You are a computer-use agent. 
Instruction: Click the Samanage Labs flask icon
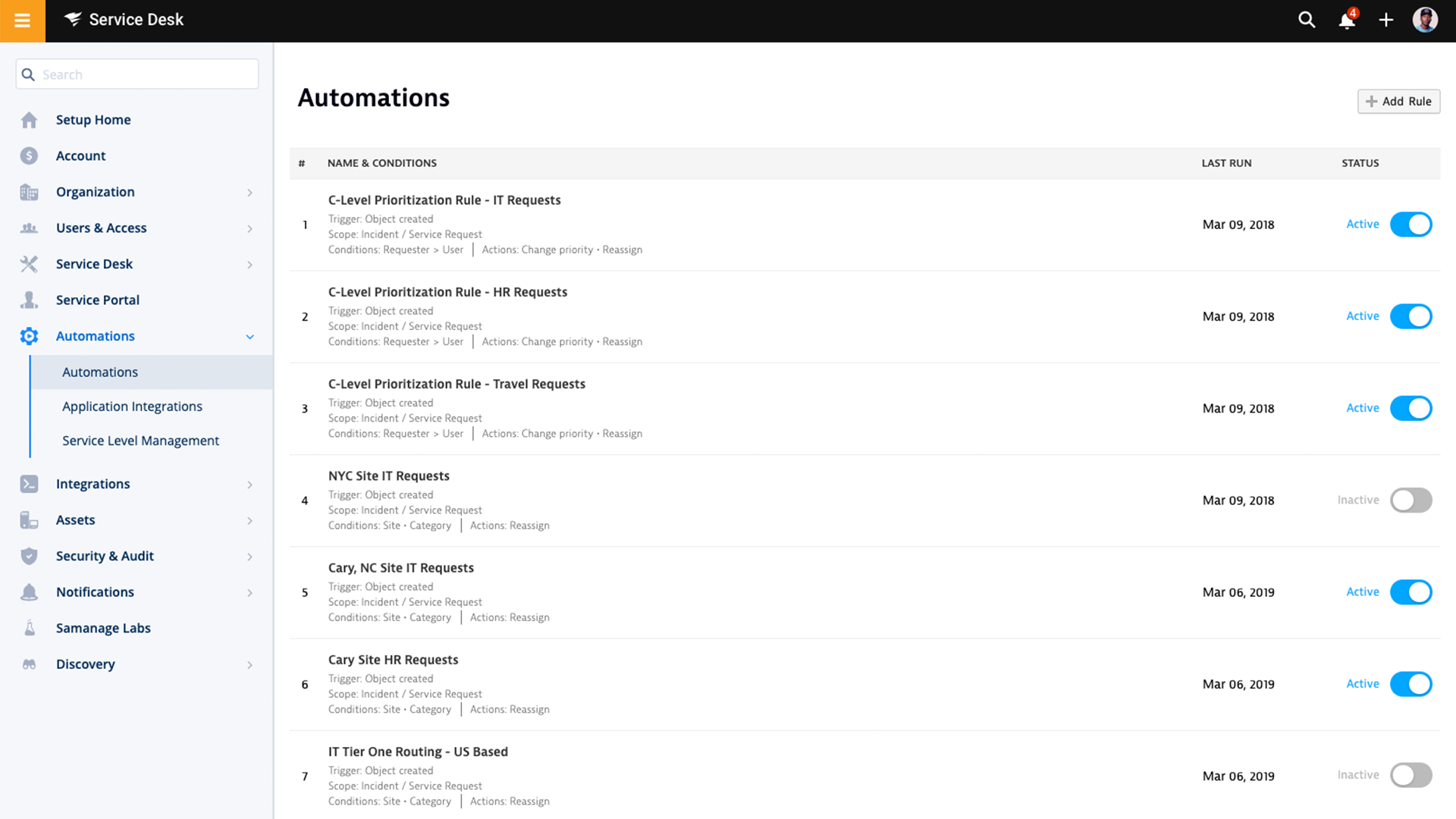(x=29, y=628)
